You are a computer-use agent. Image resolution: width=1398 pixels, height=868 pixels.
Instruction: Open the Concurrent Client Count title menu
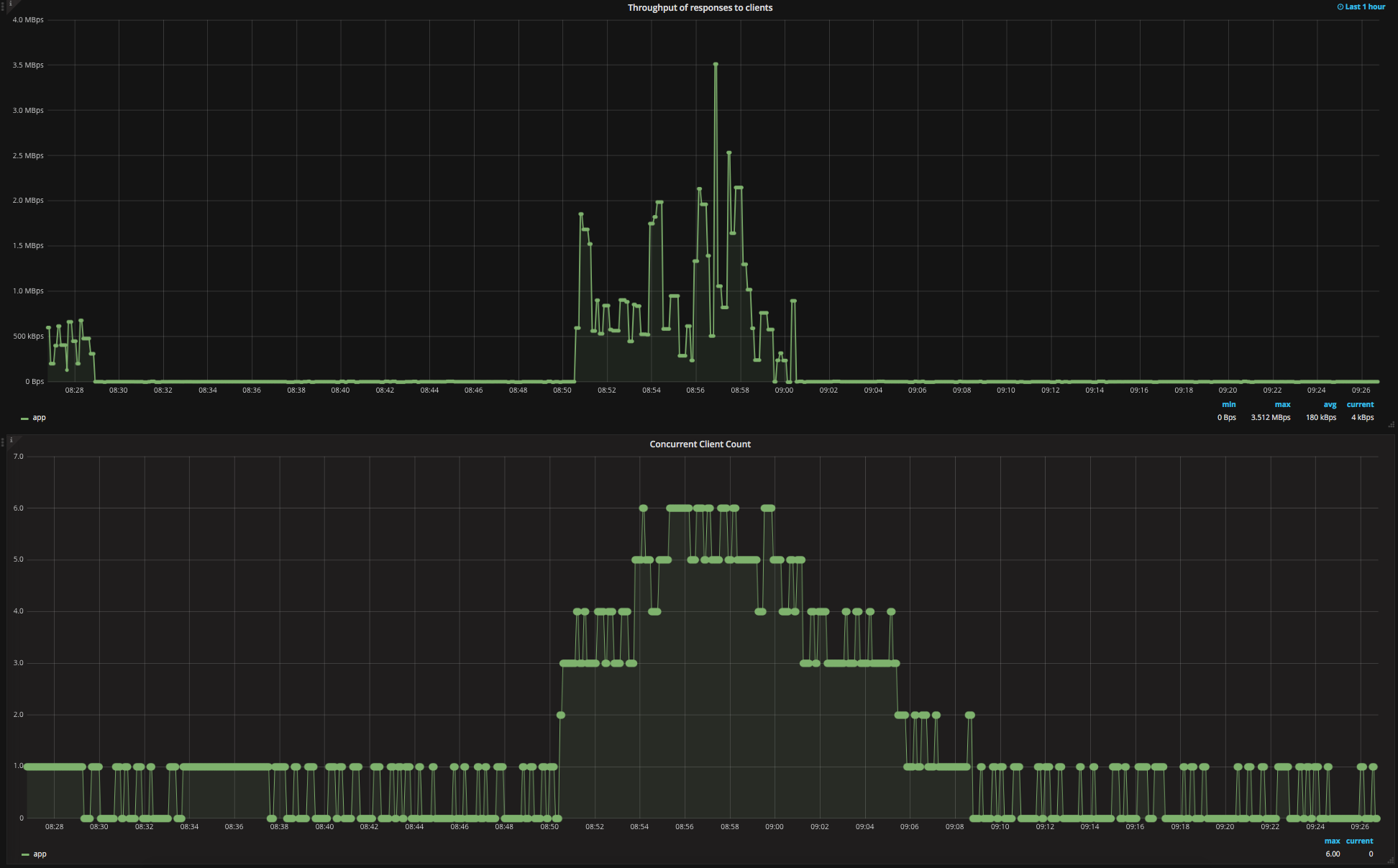click(700, 444)
